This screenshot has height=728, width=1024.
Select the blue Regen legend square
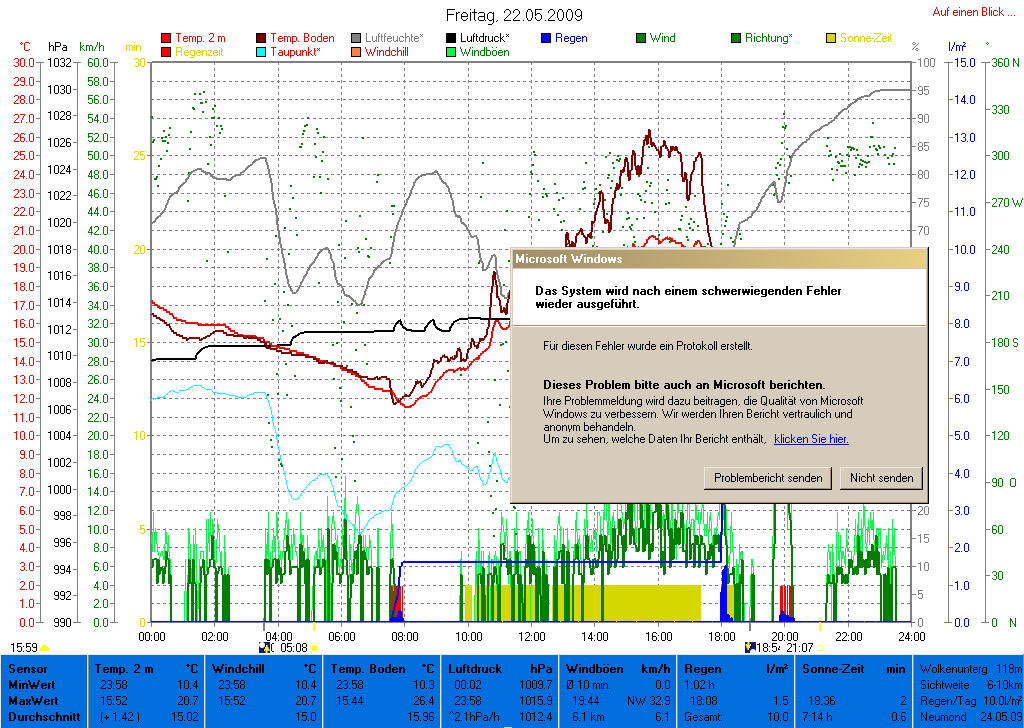pos(546,39)
